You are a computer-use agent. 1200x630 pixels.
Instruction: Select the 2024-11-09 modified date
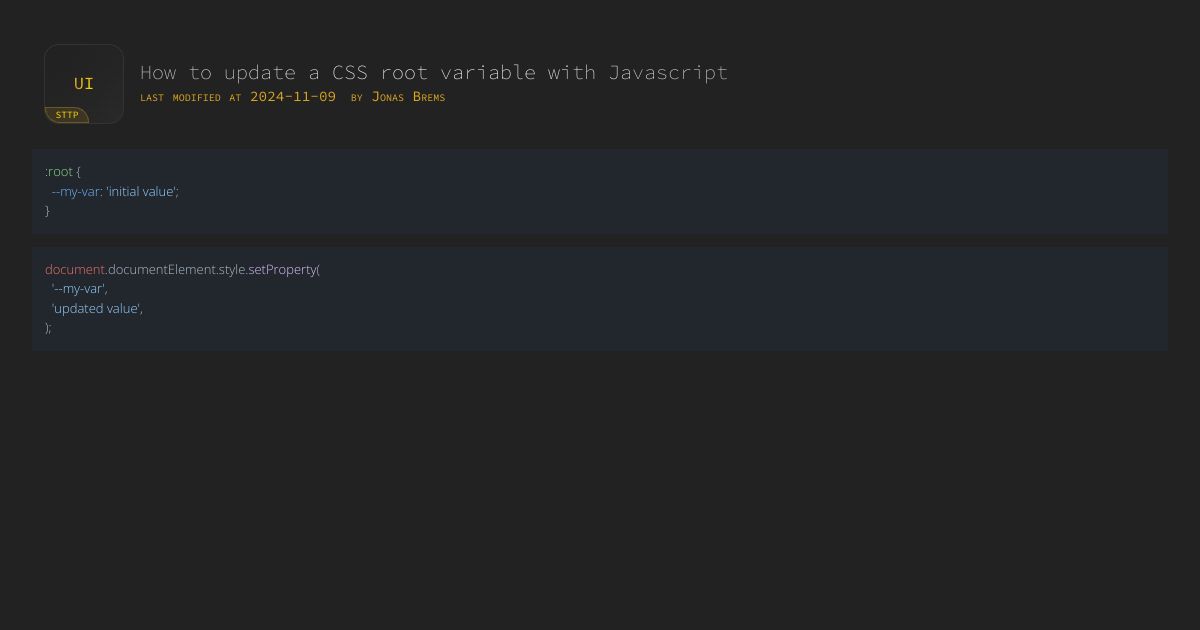[x=293, y=97]
